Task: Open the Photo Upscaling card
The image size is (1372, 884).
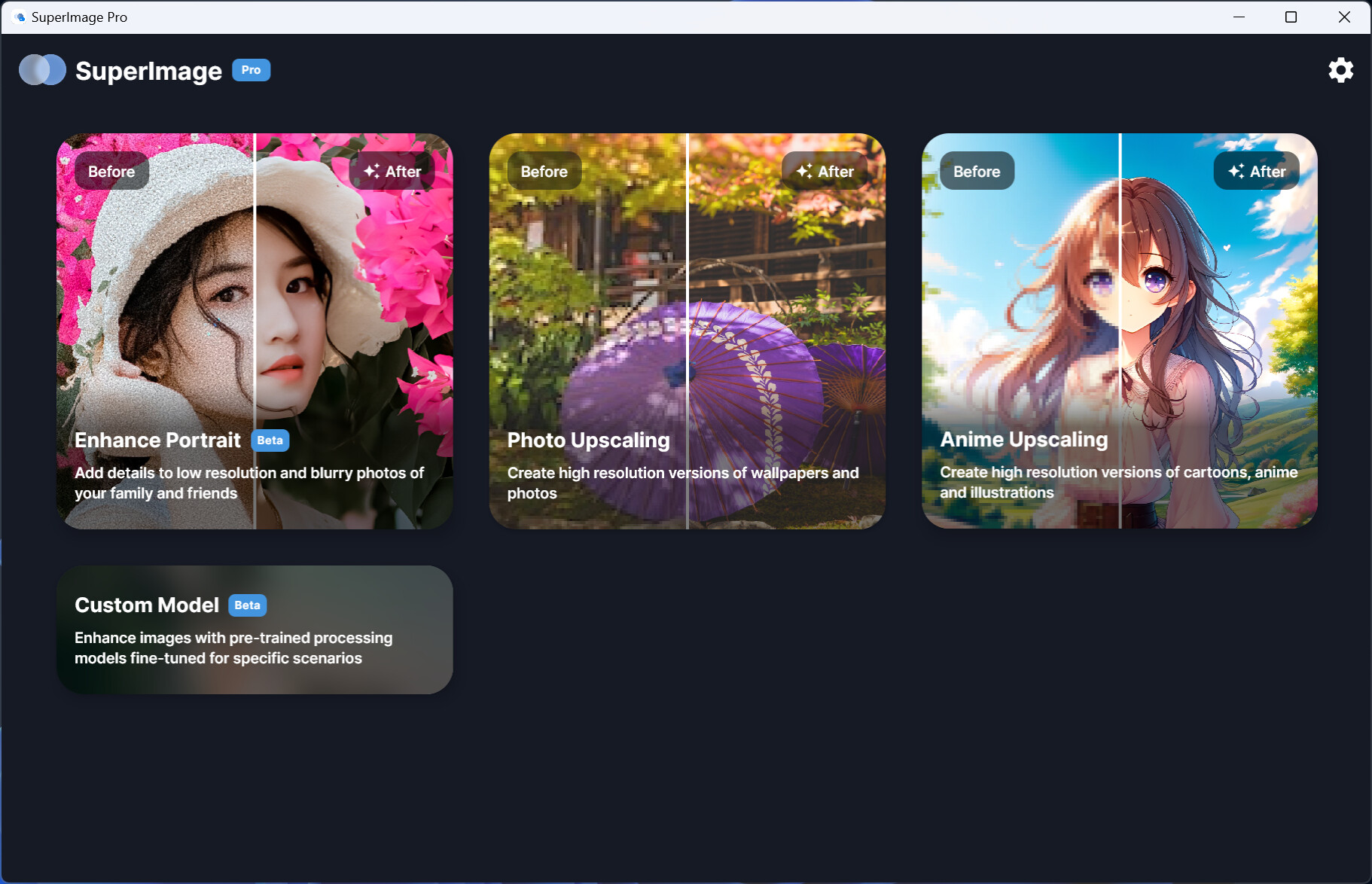Action: coord(687,331)
